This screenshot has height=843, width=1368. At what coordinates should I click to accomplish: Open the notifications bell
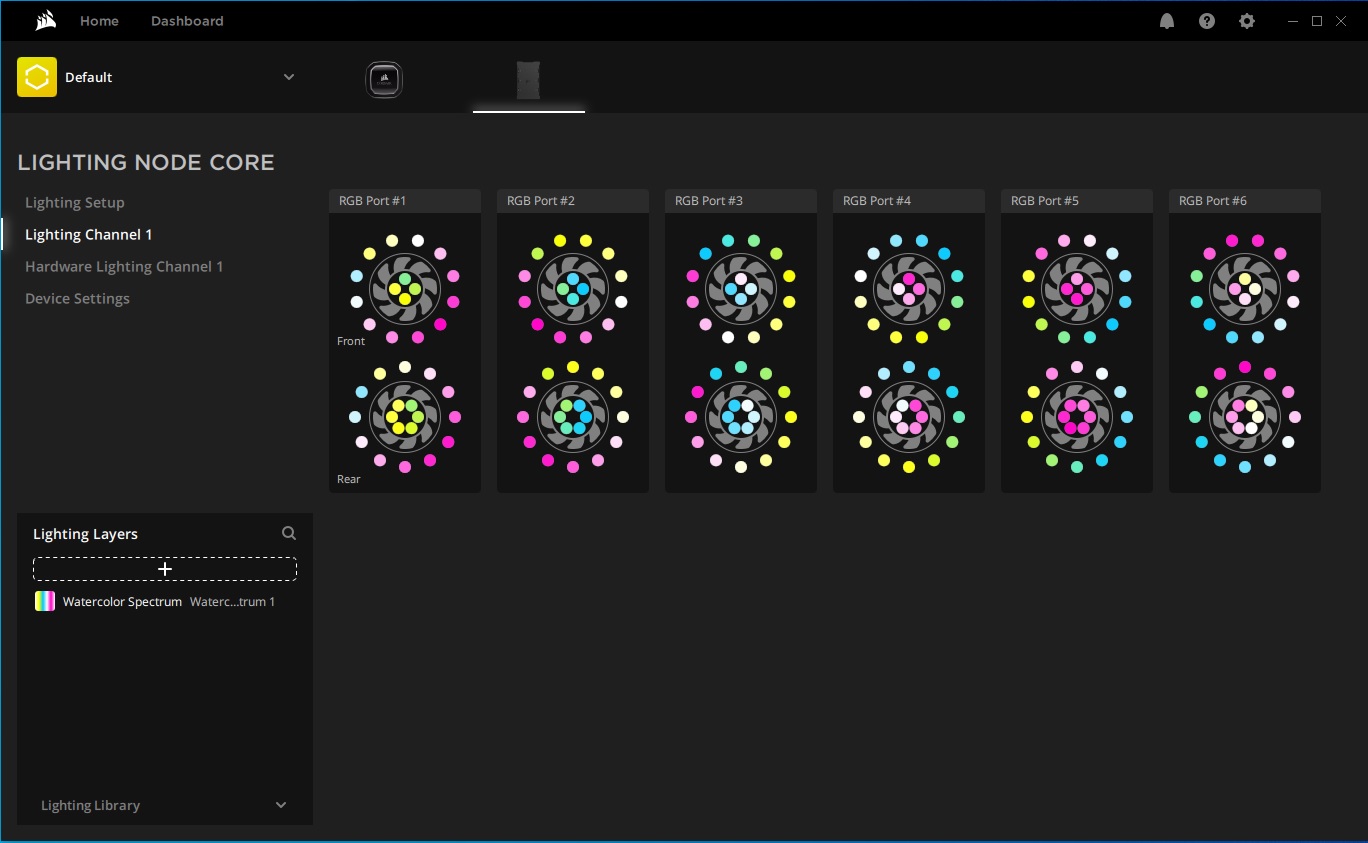(x=1167, y=21)
